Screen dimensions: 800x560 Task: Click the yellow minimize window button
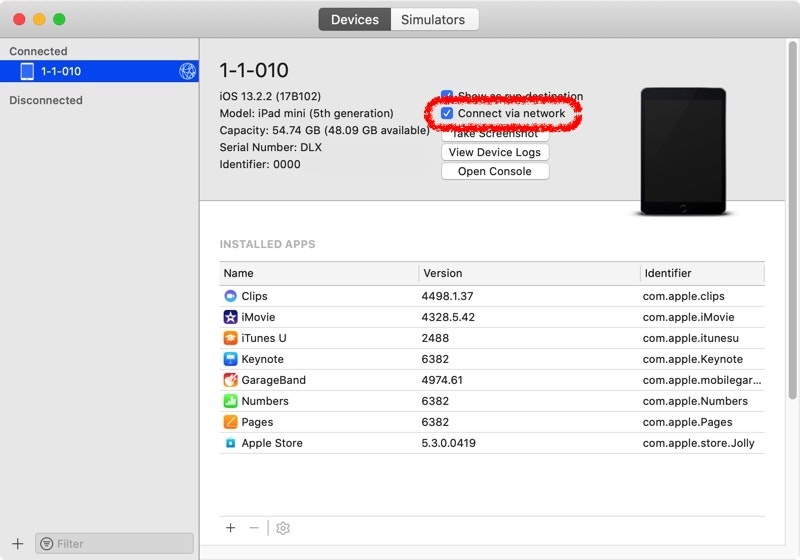coord(39,19)
